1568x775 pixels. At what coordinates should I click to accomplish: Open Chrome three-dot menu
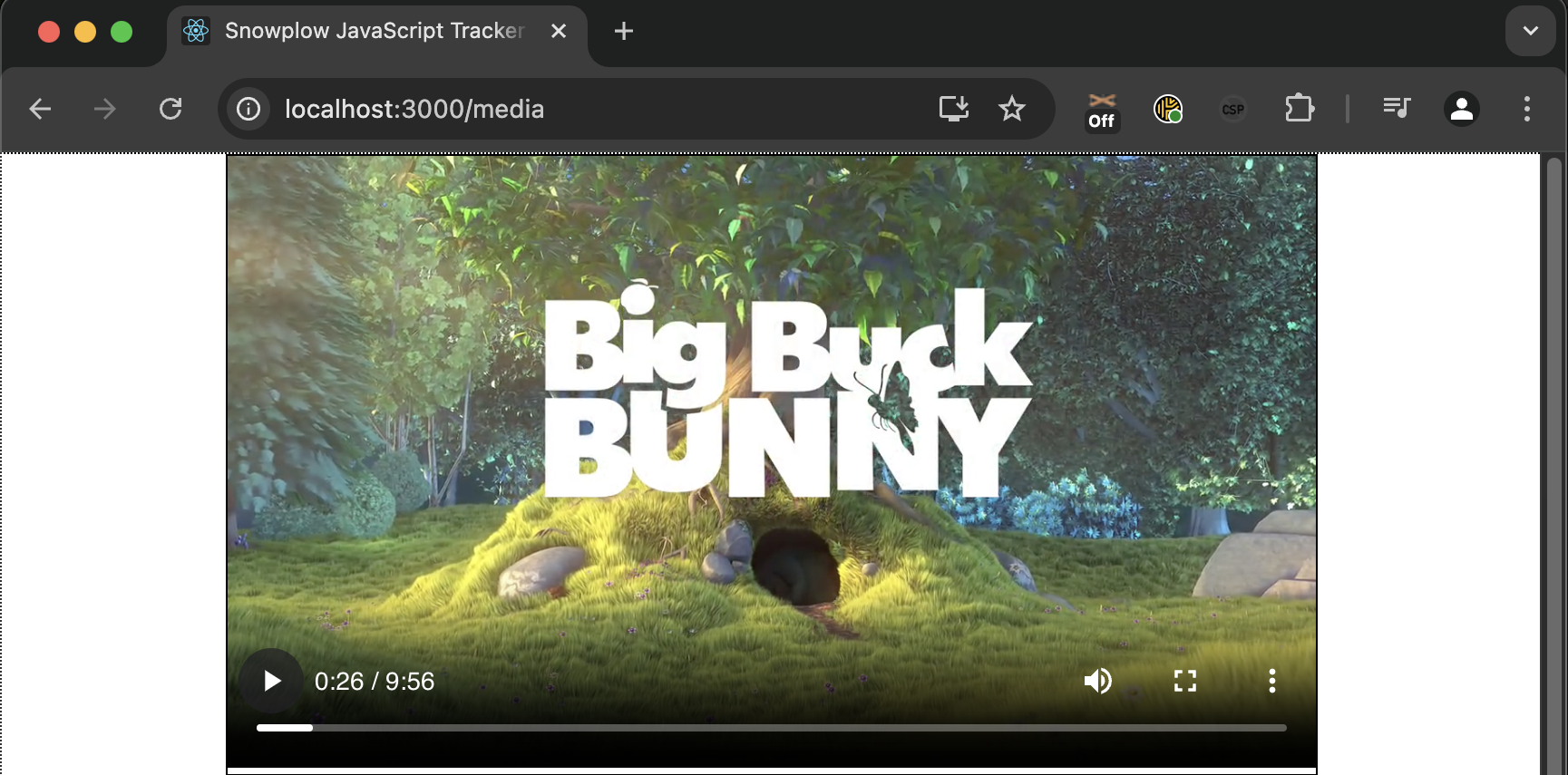pyautogui.click(x=1527, y=109)
